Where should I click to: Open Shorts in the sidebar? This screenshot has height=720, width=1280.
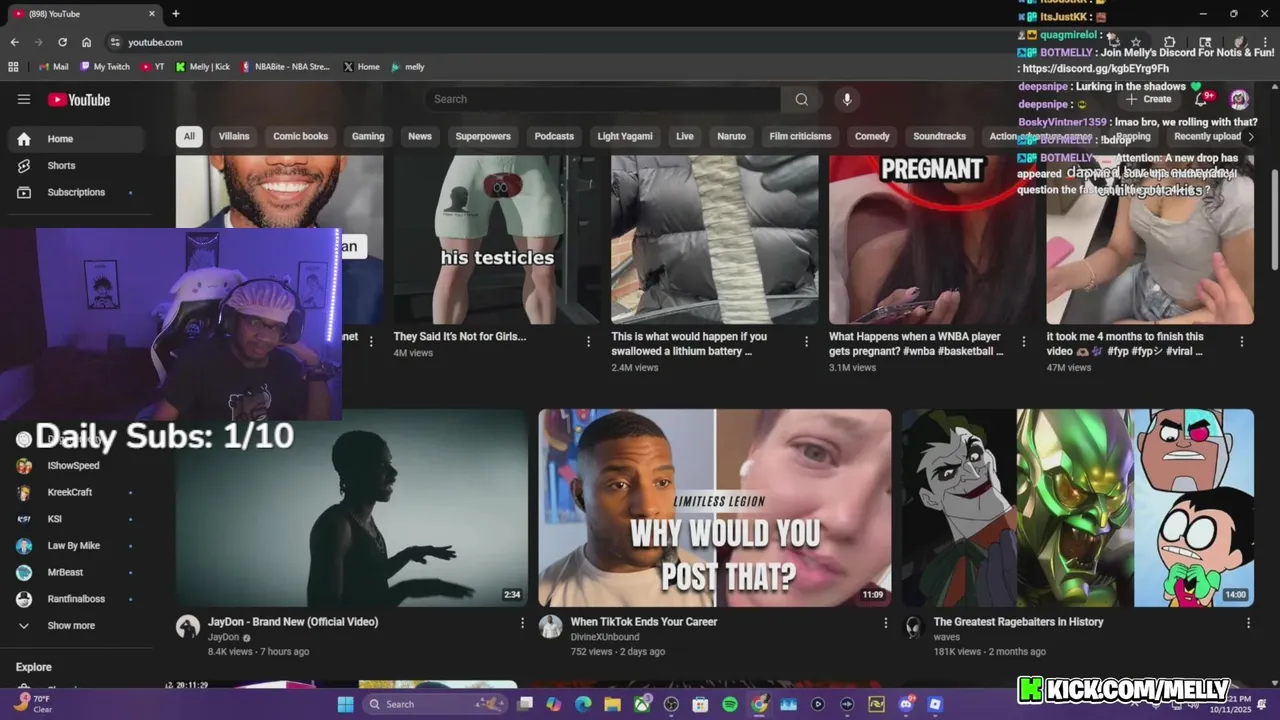[75, 166]
